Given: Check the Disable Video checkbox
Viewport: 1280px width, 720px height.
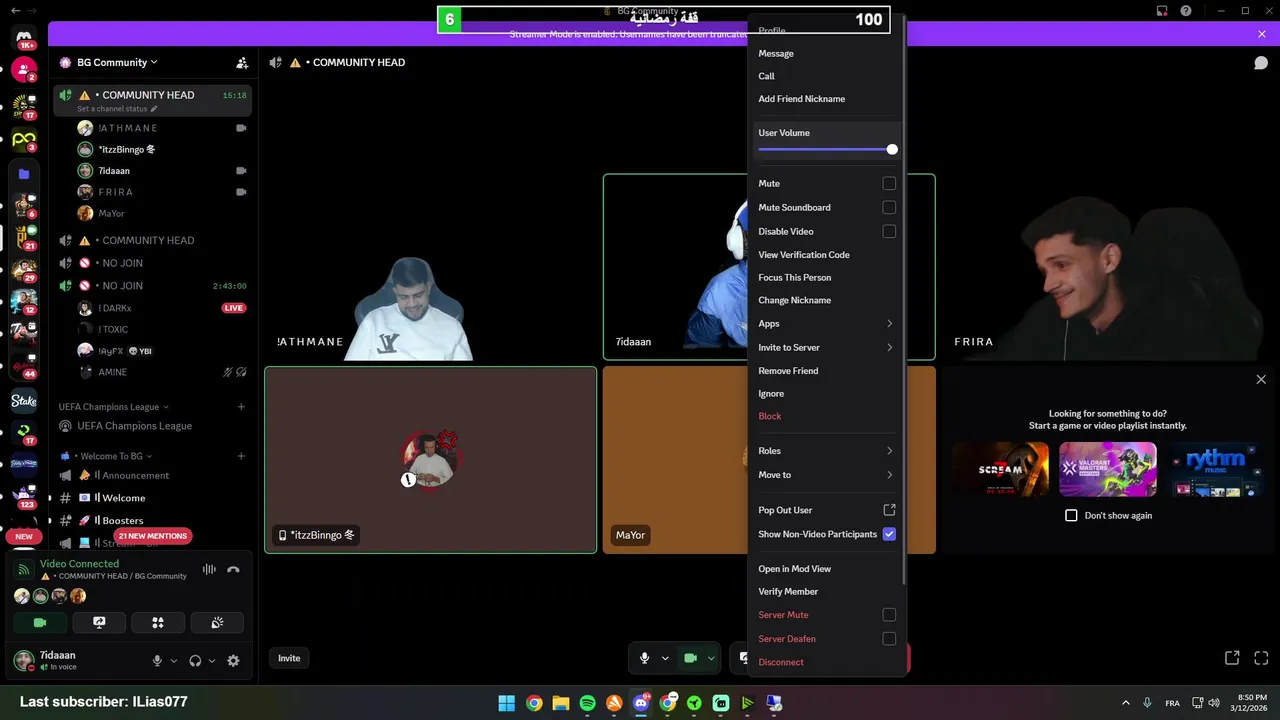Looking at the screenshot, I should [889, 231].
